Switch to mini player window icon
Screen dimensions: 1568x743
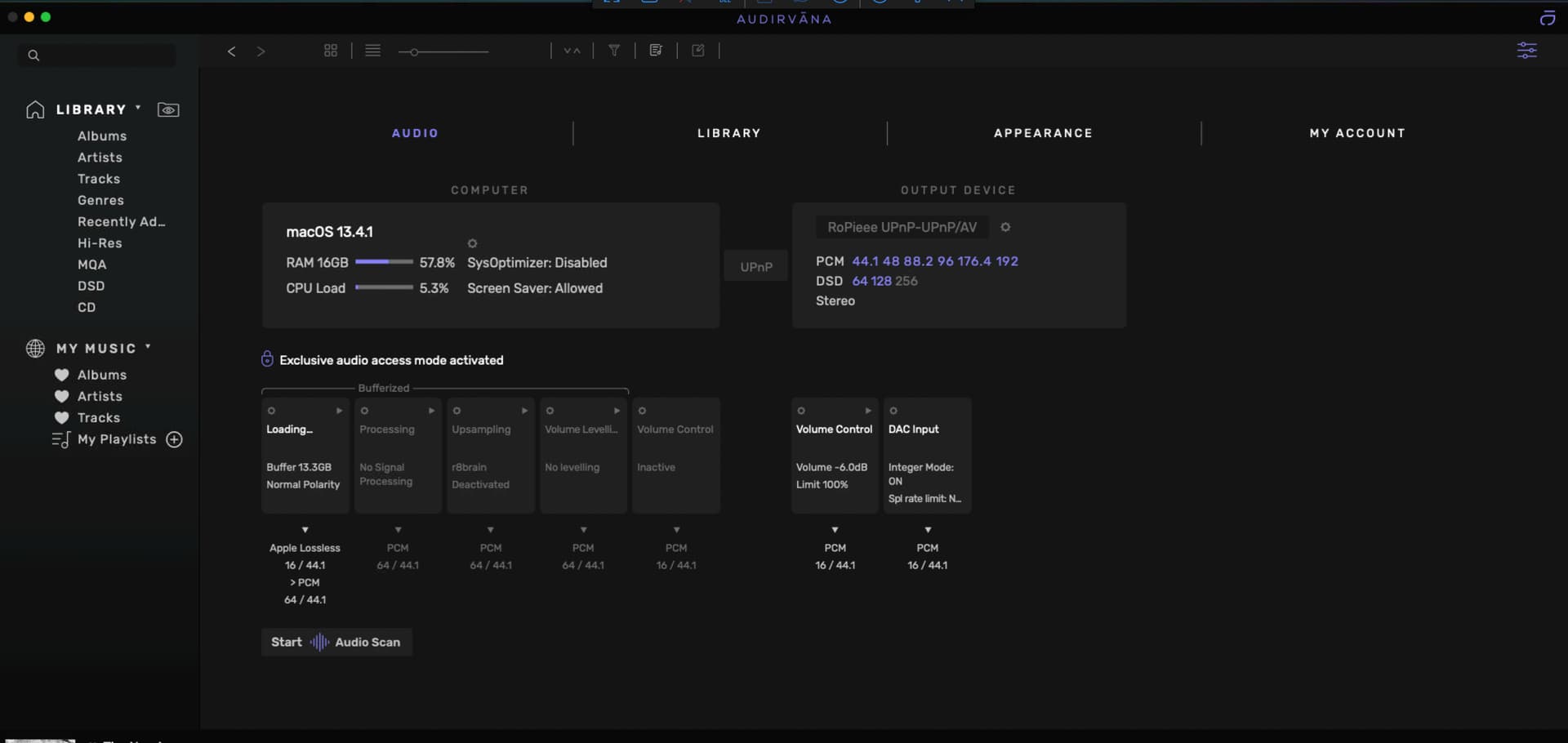1548,18
